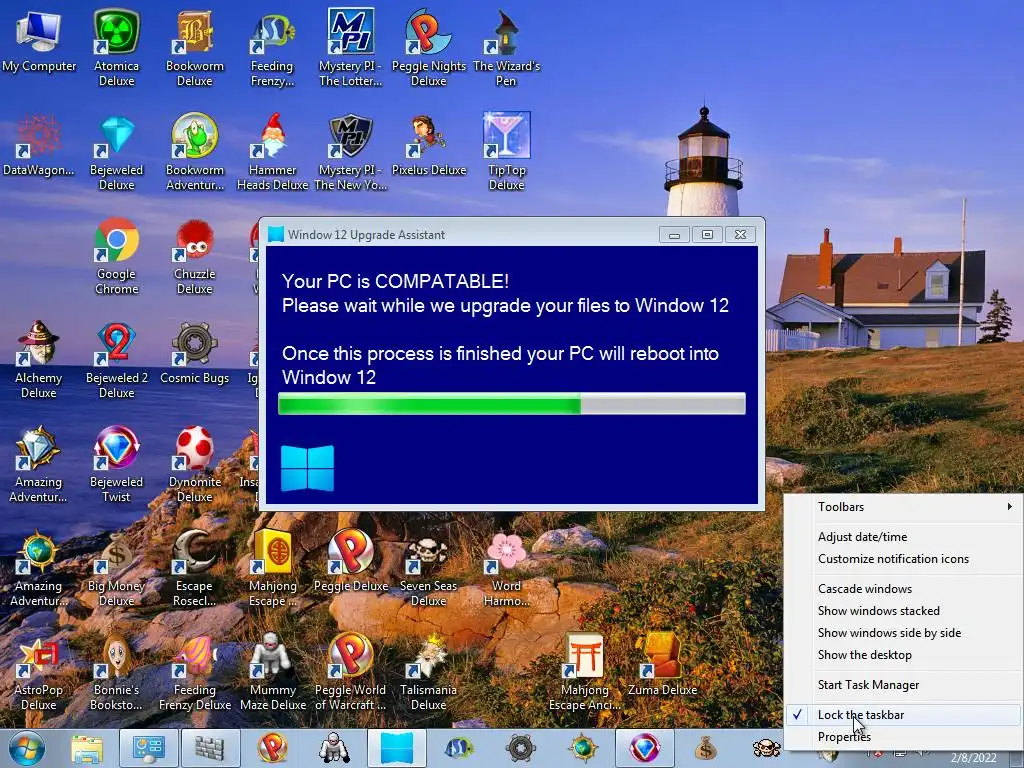Choose Cascade windows menu entry
Screen dimensions: 1024x768
pos(904,589)
